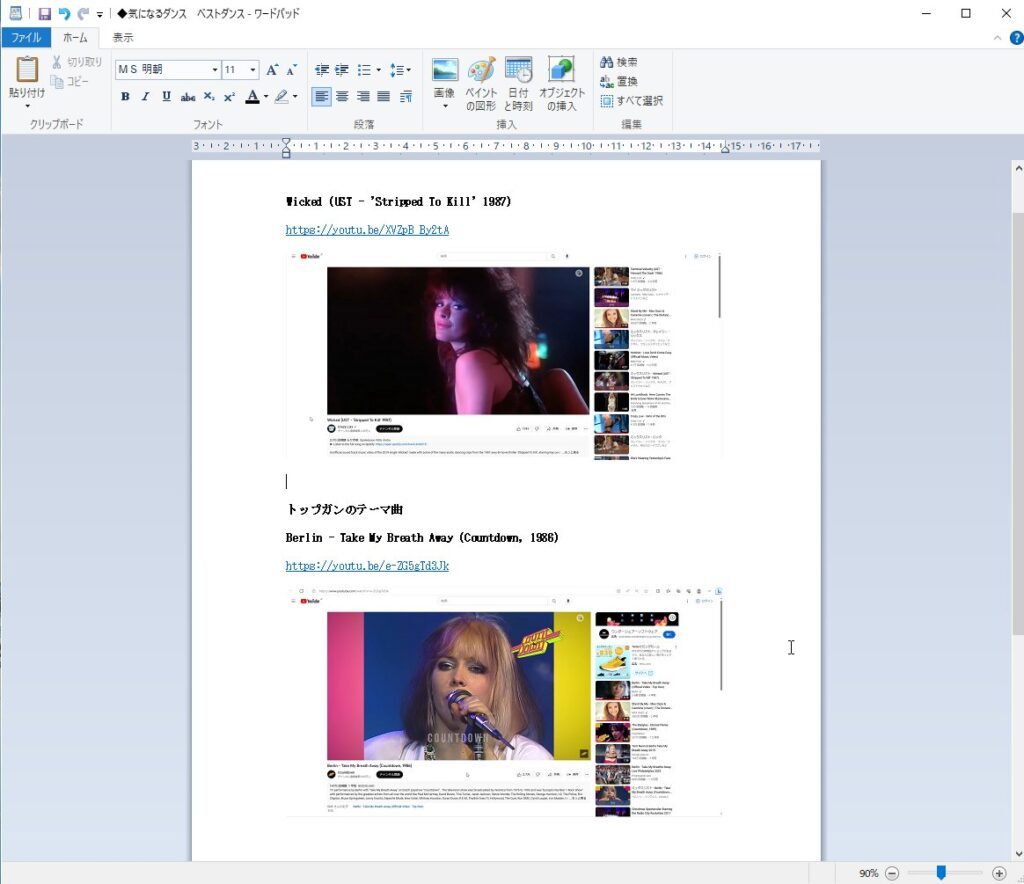Switch to the 表示 ribbon tab
Viewport: 1024px width, 884px height.
tap(123, 37)
